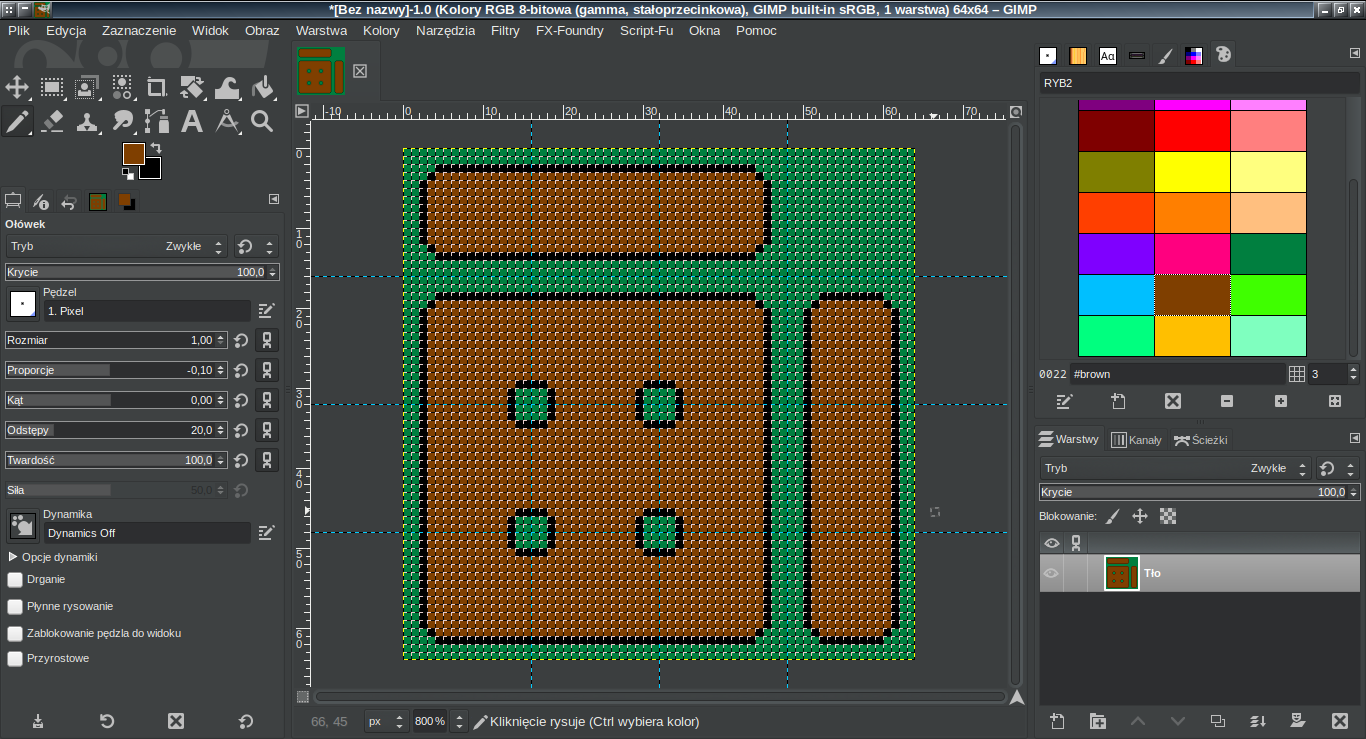Select the Smudge tool

click(122, 122)
